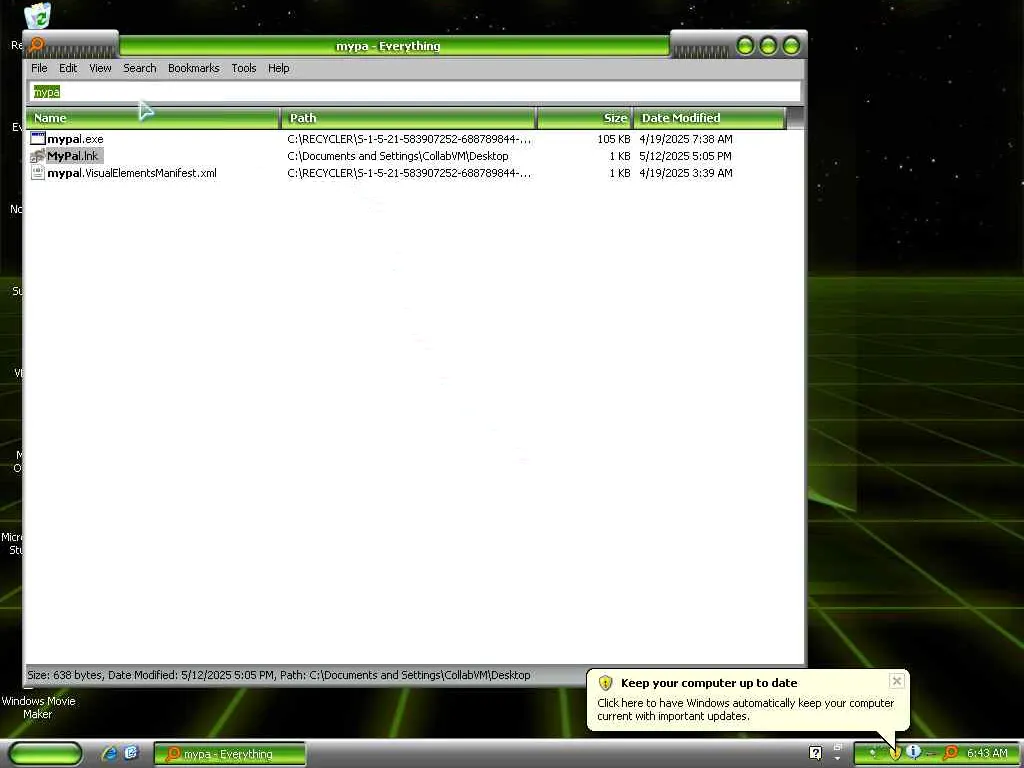Click the second quick launch icon
This screenshot has height=768, width=1024.
tap(131, 754)
